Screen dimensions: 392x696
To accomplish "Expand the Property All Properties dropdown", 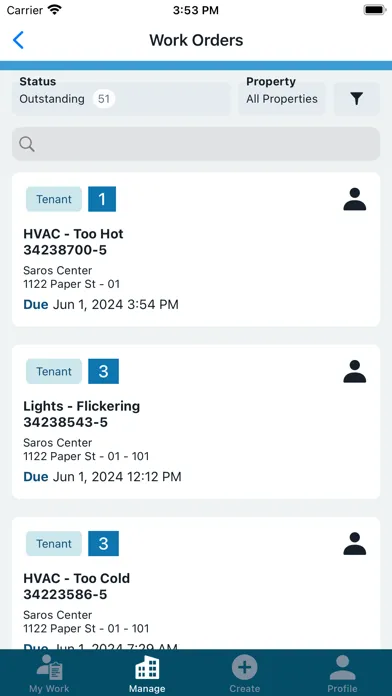I will (282, 99).
